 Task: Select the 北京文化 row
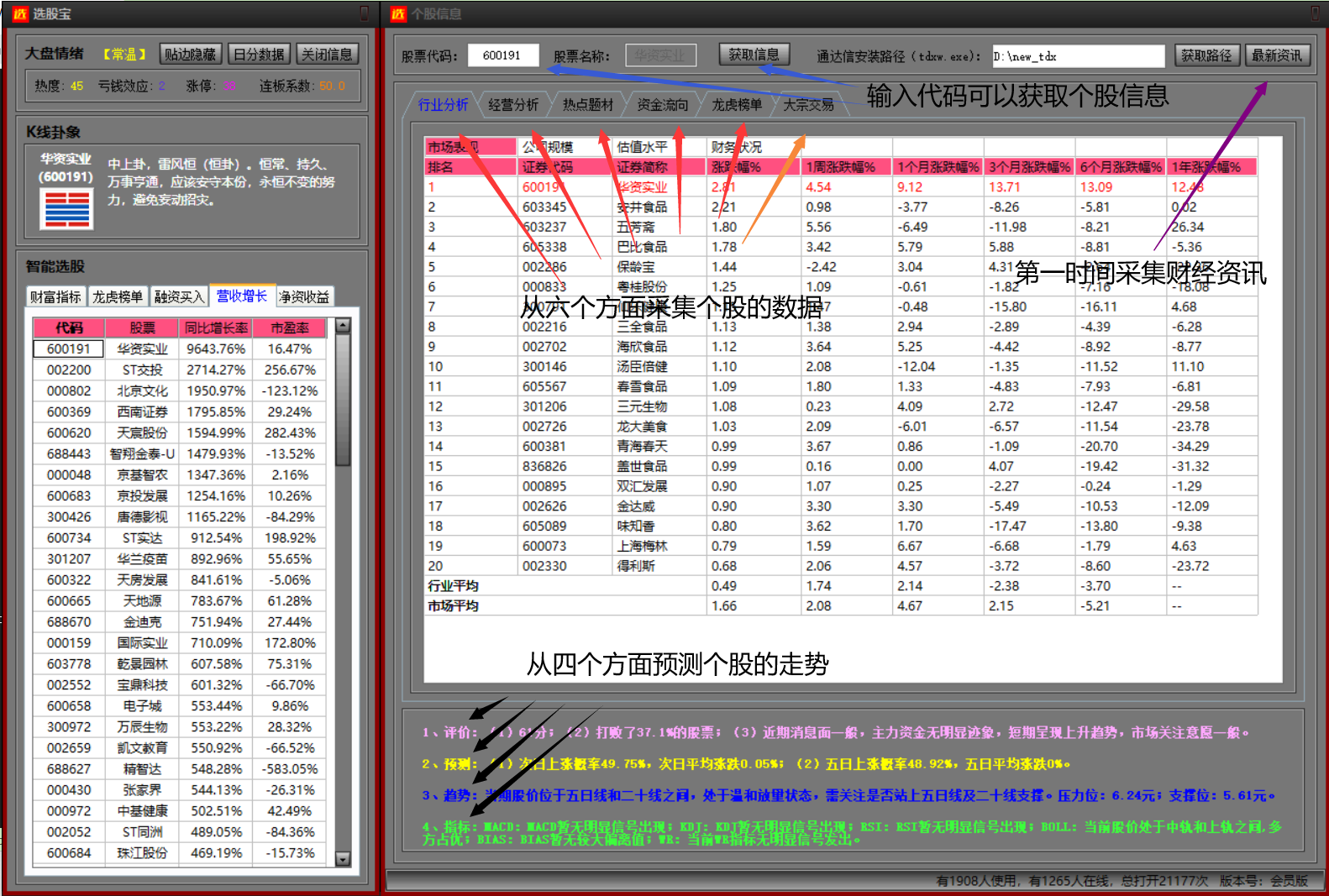tap(180, 390)
